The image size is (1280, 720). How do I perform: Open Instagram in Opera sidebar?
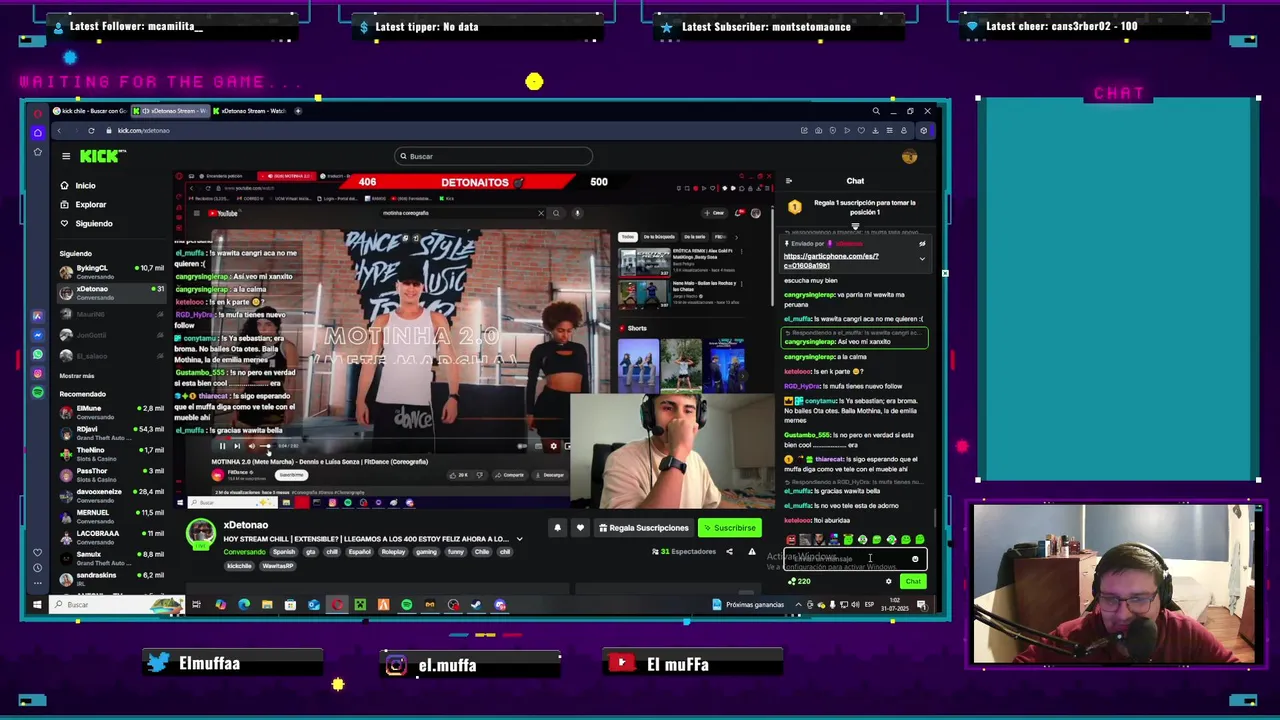[x=37, y=373]
